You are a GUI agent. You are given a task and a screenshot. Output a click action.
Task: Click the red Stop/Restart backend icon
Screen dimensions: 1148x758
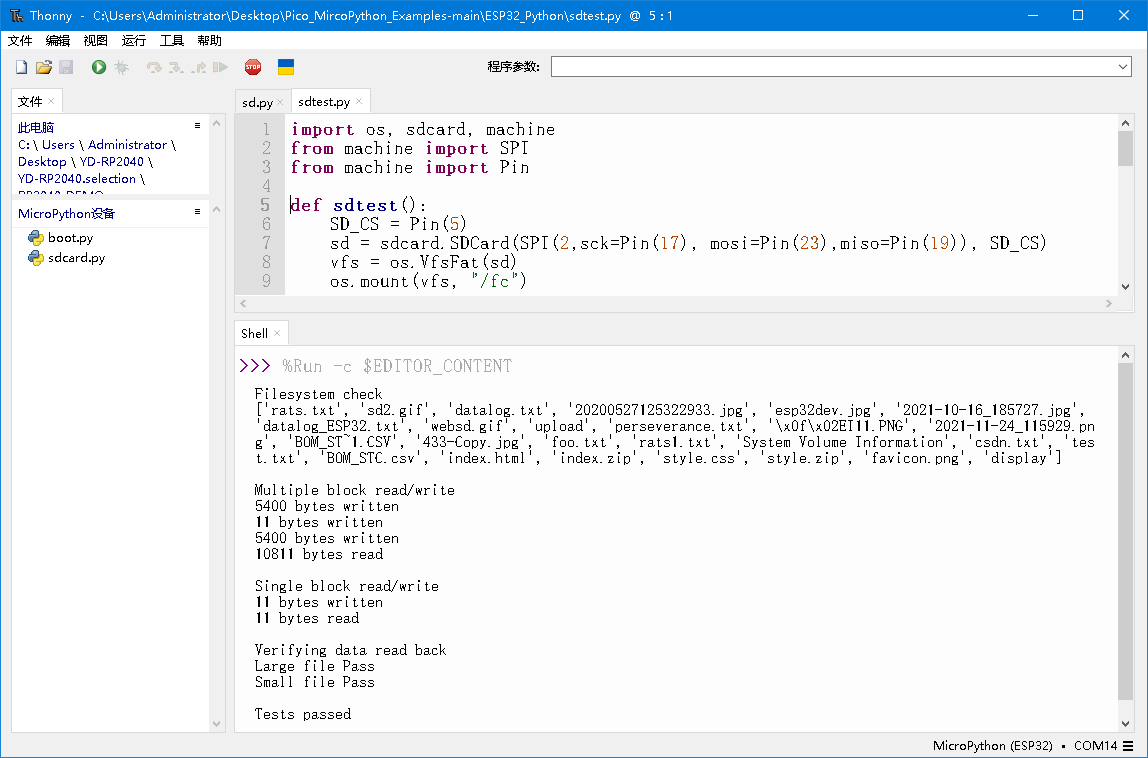pyautogui.click(x=253, y=67)
